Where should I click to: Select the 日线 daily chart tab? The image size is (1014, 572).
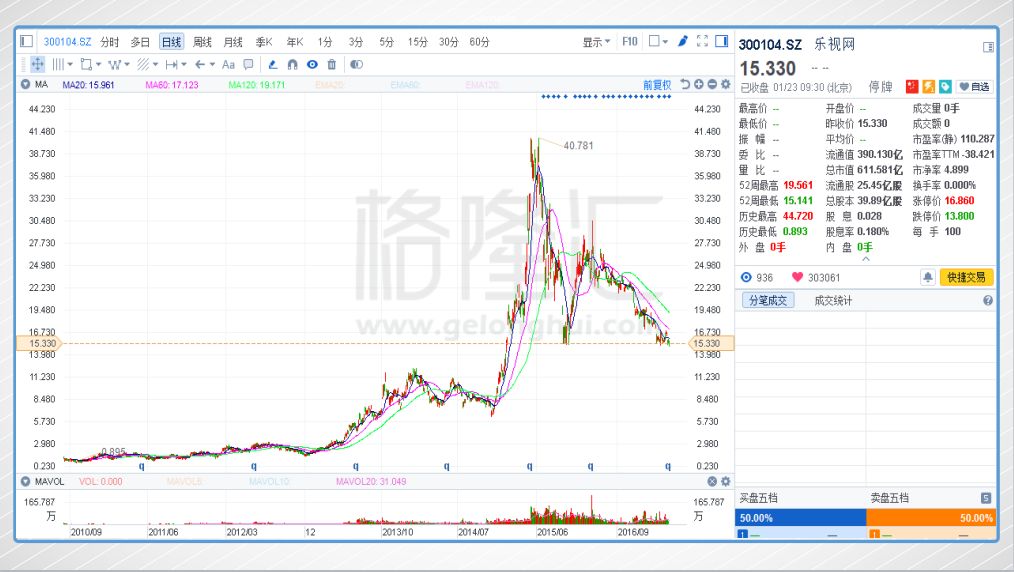[171, 42]
